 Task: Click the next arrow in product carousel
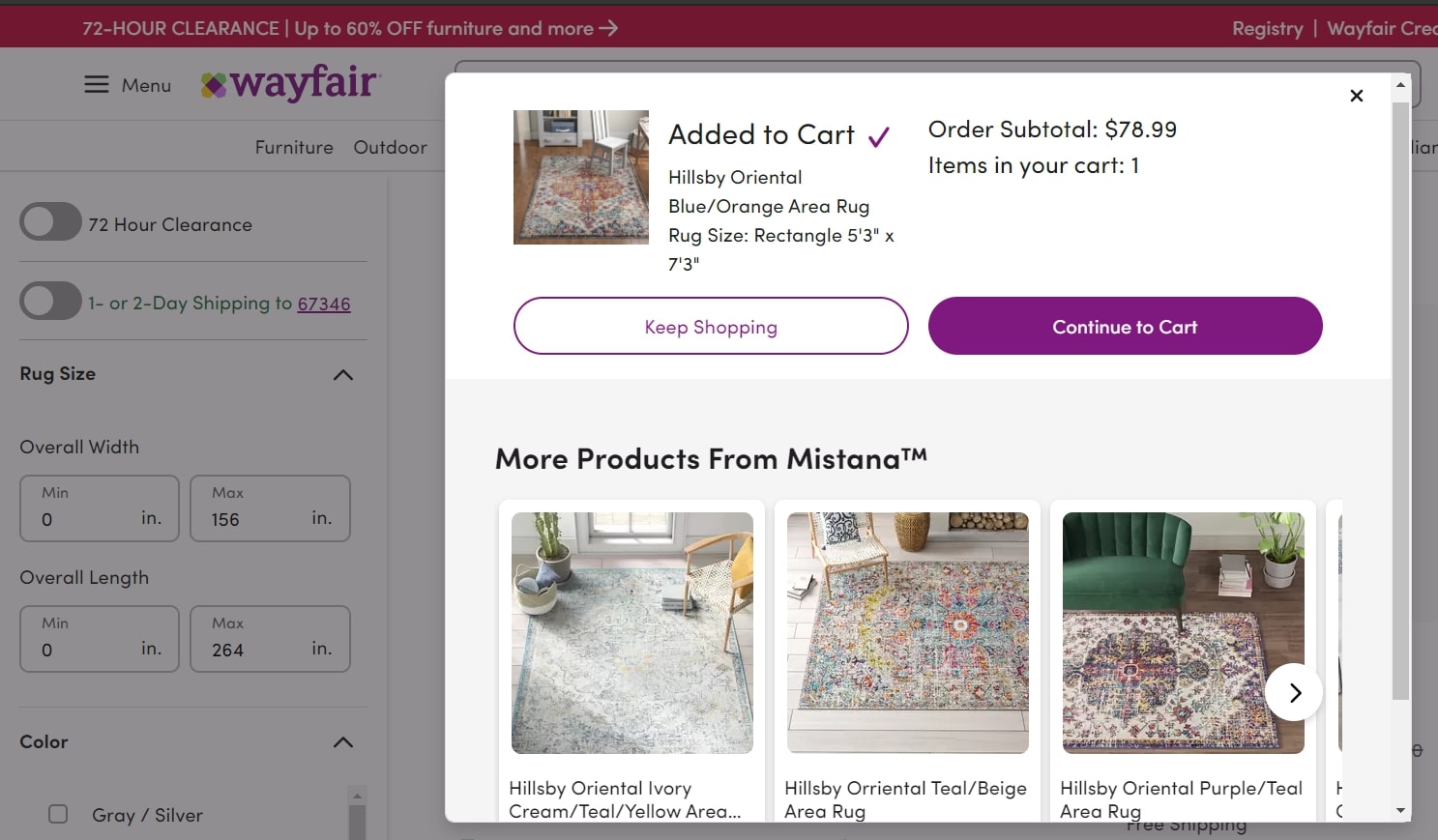[1294, 692]
